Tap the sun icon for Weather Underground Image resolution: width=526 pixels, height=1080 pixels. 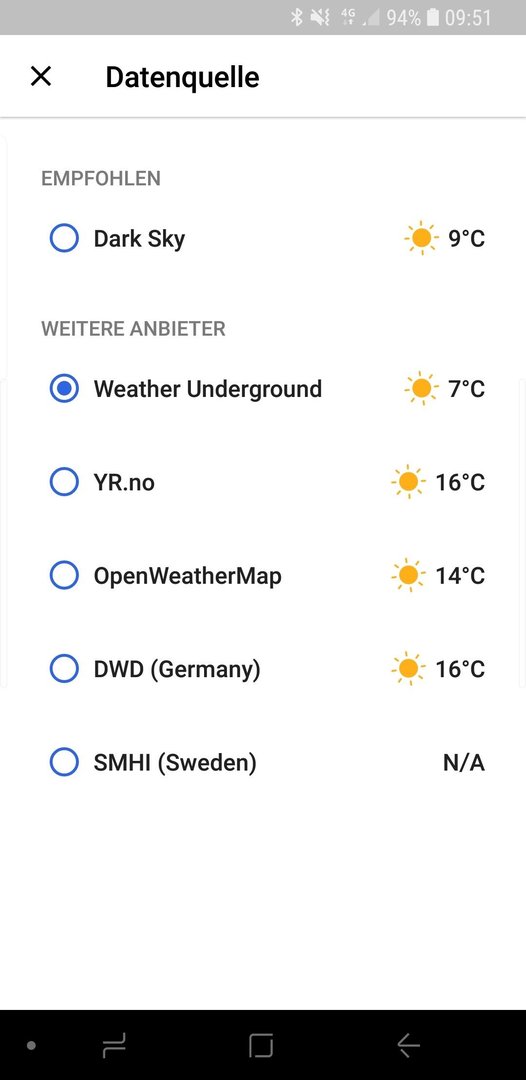(x=421, y=388)
